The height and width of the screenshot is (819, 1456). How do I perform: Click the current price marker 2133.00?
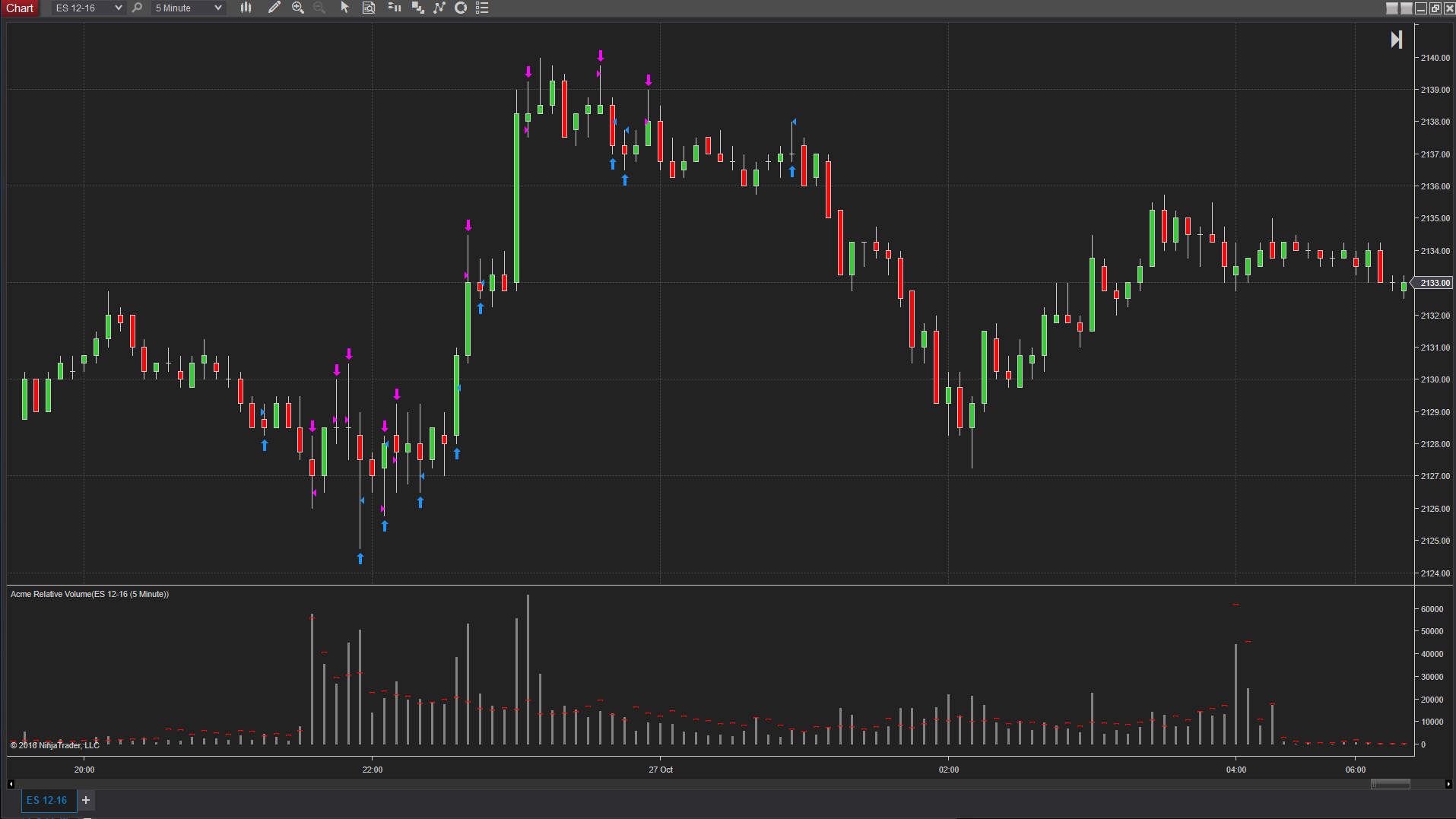(1433, 283)
